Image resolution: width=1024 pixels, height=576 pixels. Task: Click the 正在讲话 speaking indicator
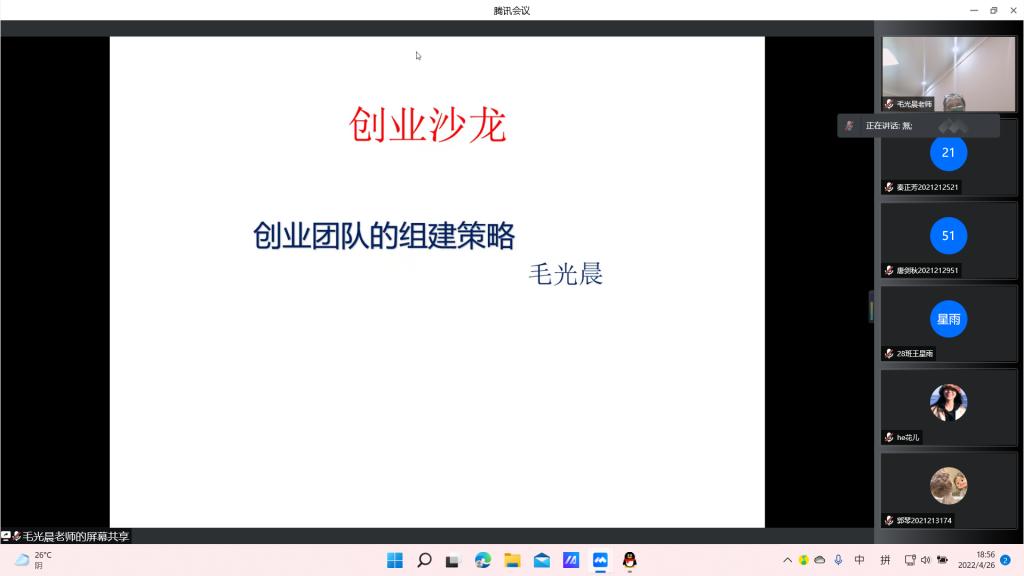[917, 126]
